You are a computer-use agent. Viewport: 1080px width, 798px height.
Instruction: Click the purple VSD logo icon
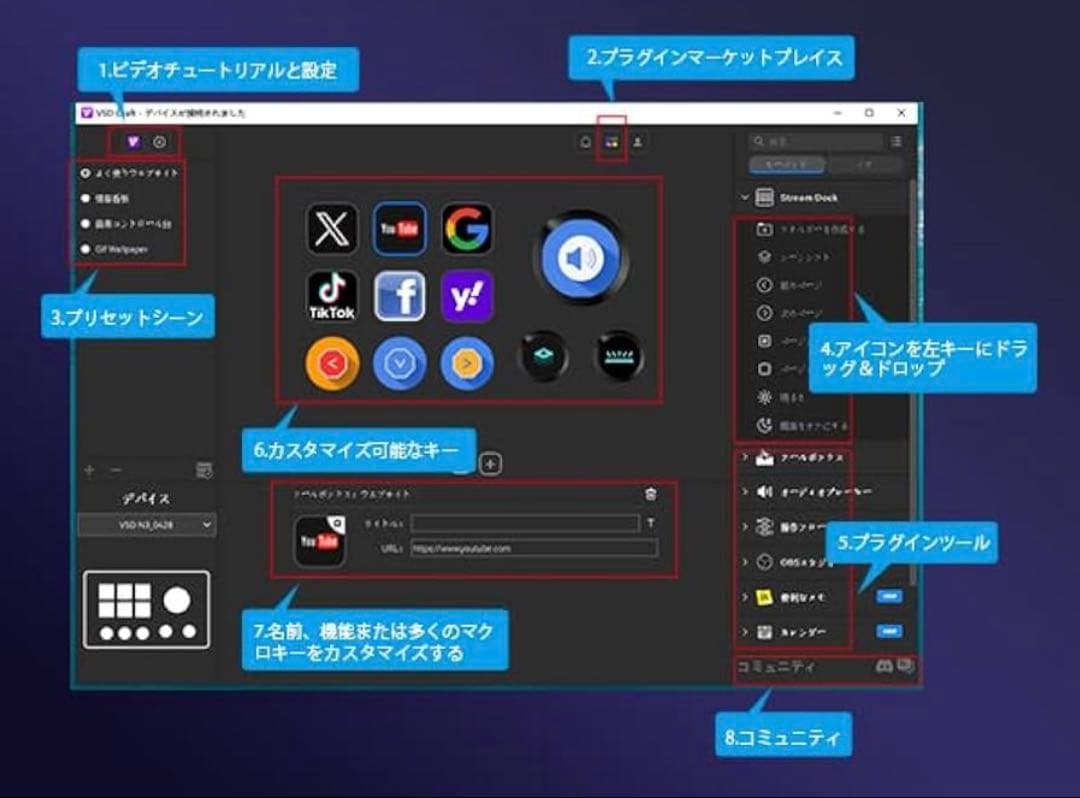134,142
